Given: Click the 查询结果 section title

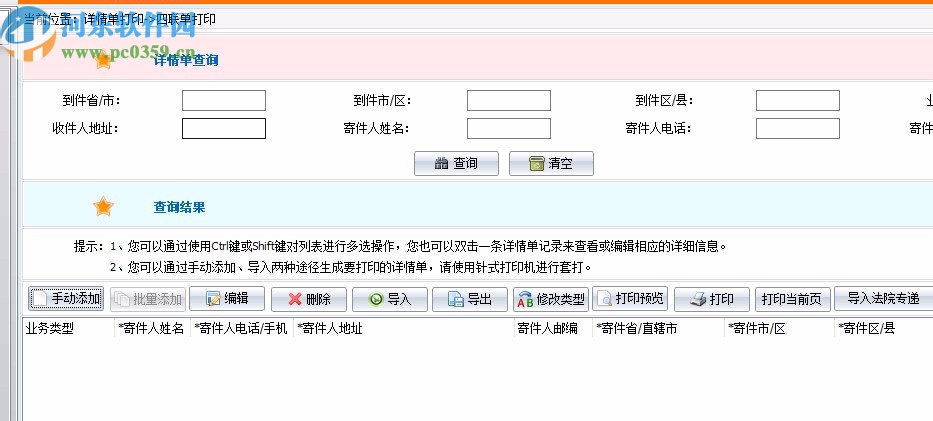Looking at the screenshot, I should click(x=180, y=208).
